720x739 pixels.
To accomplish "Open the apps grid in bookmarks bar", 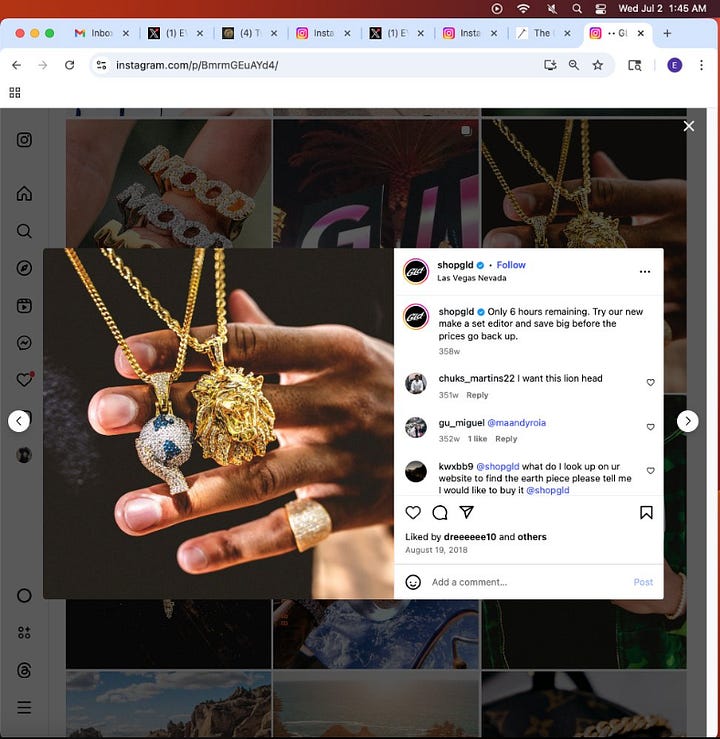I will point(15,92).
